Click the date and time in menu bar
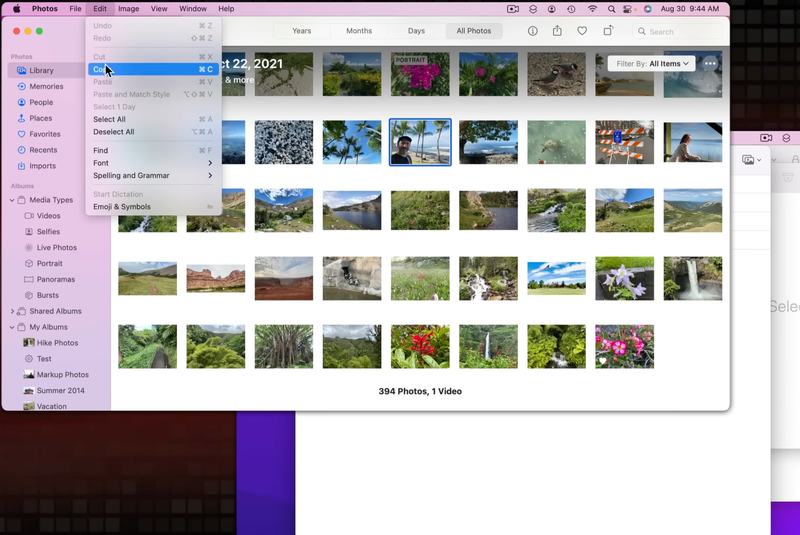The width and height of the screenshot is (800, 535). pos(689,9)
